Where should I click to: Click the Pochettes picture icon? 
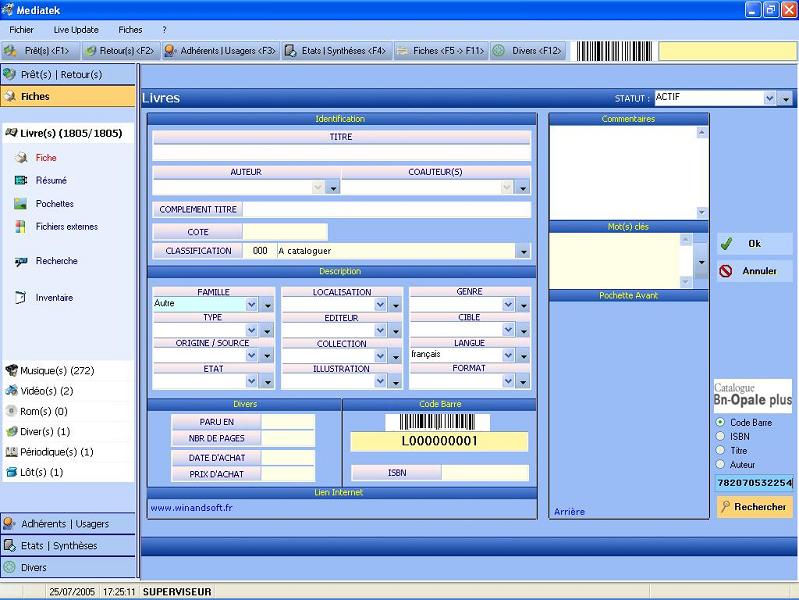[20, 203]
